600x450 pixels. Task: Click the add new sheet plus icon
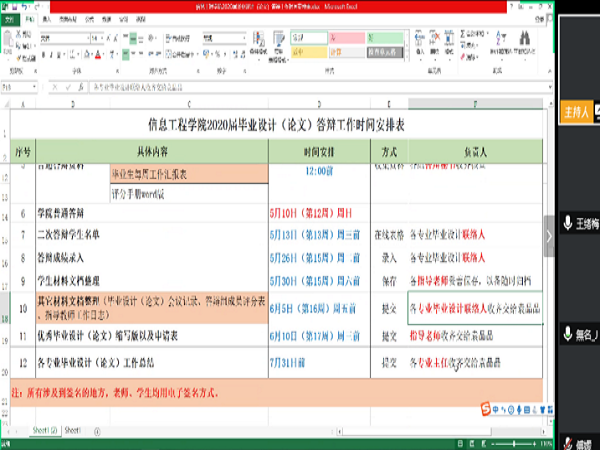pos(98,430)
